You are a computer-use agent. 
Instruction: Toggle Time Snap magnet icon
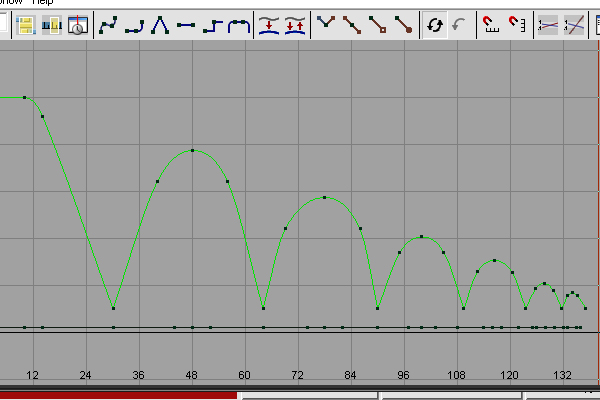point(490,25)
